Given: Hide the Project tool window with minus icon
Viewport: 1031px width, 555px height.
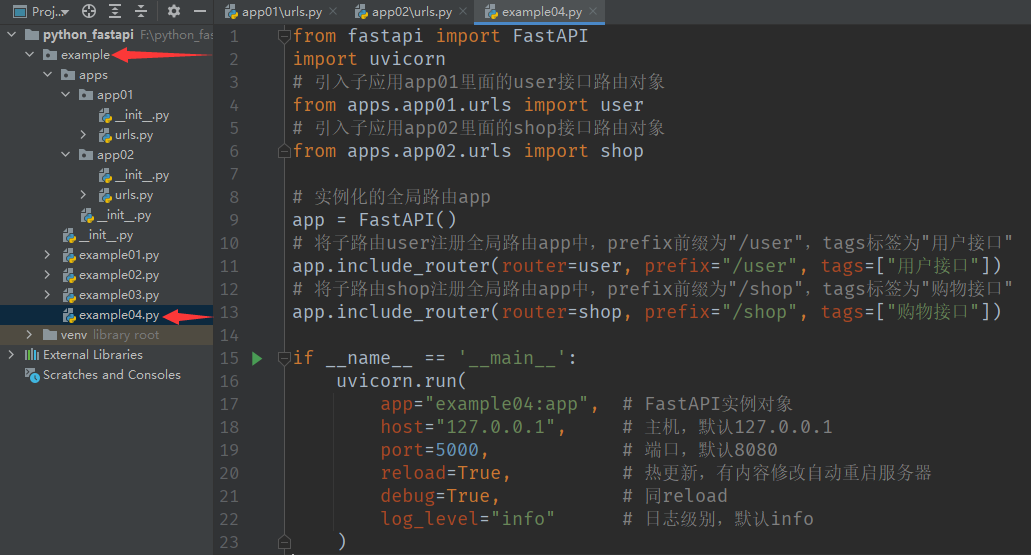Looking at the screenshot, I should (199, 12).
